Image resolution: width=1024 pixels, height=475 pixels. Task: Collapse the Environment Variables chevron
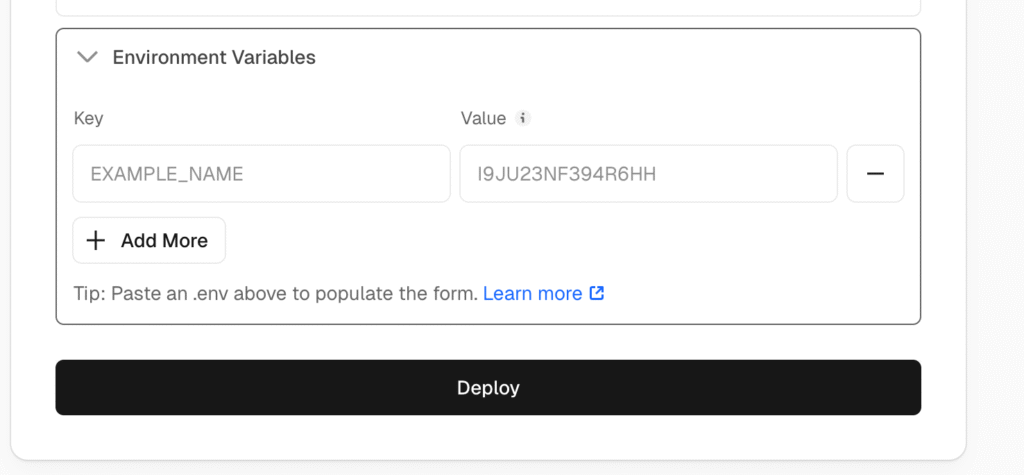pyautogui.click(x=87, y=57)
